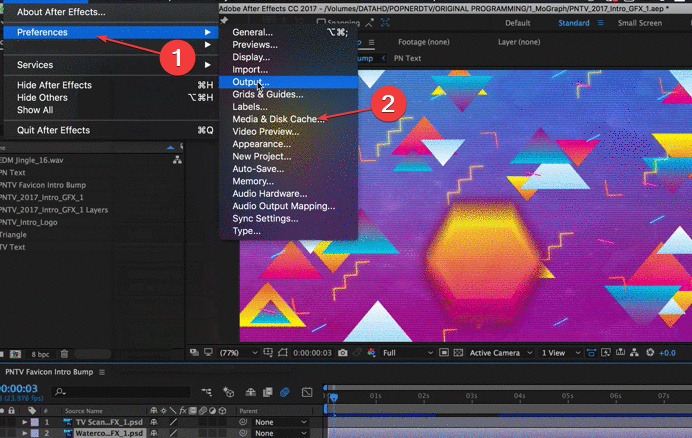
Task: Reset exposure icon in viewer
Action: tap(650, 352)
